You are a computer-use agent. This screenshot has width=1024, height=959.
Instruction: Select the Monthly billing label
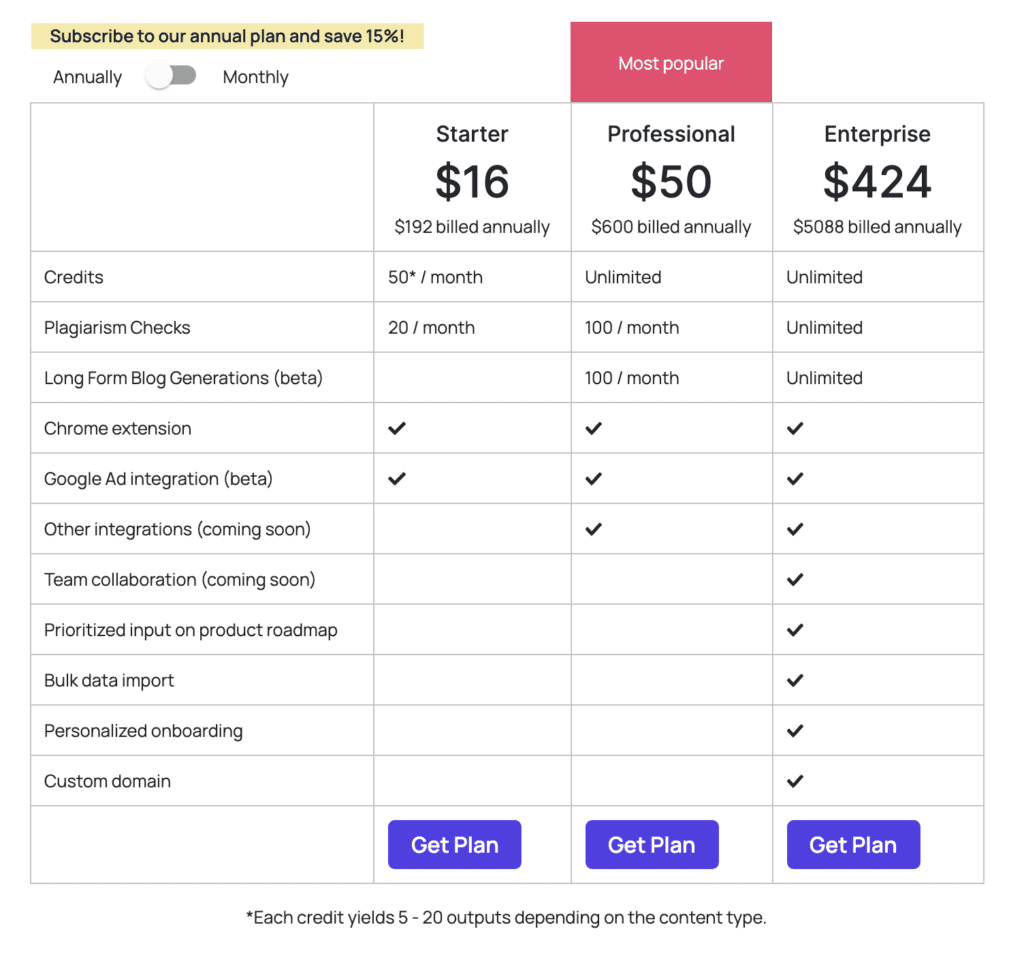(x=255, y=77)
